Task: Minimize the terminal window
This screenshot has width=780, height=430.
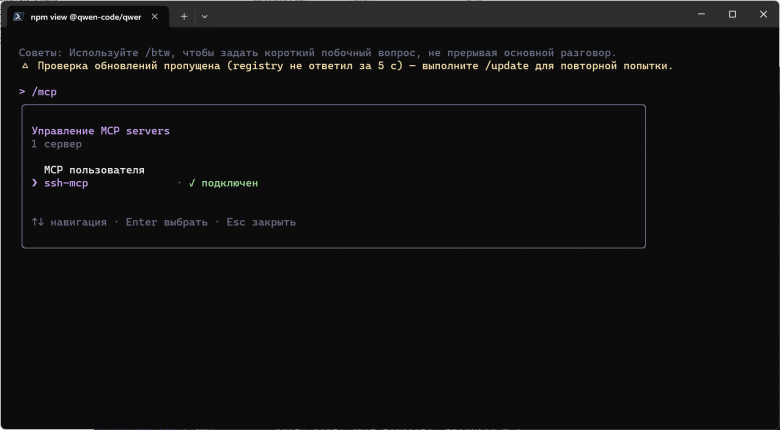Action: (701, 14)
